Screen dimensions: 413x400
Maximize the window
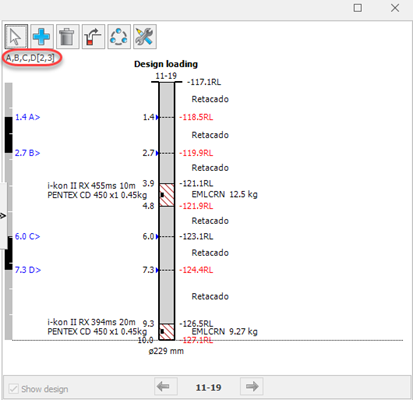[358, 8]
